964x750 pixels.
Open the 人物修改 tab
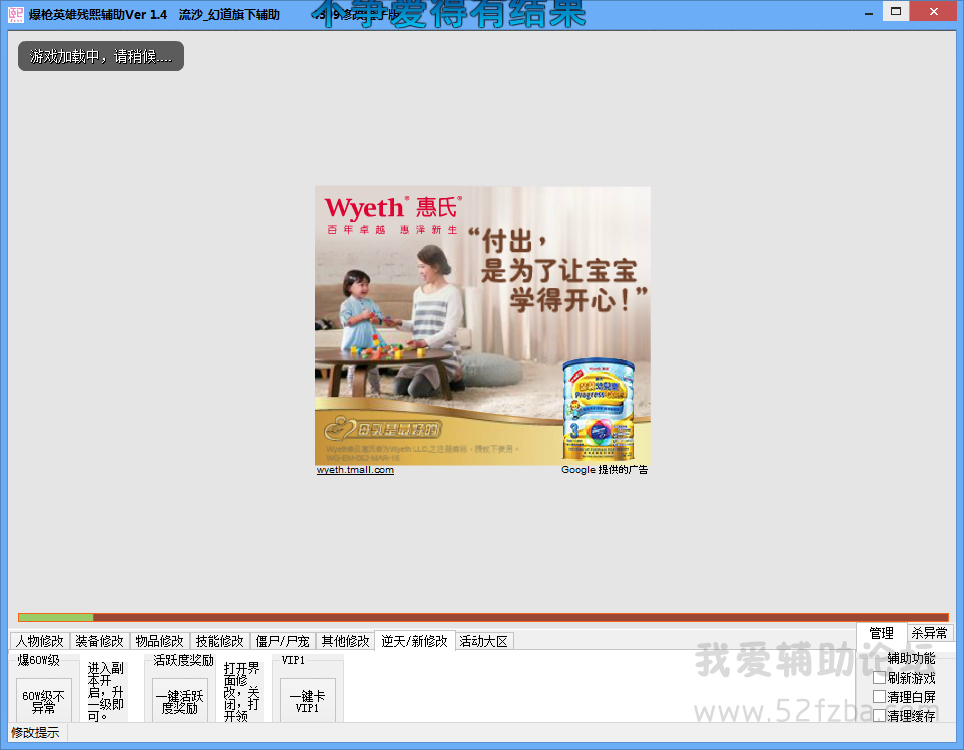pos(40,641)
